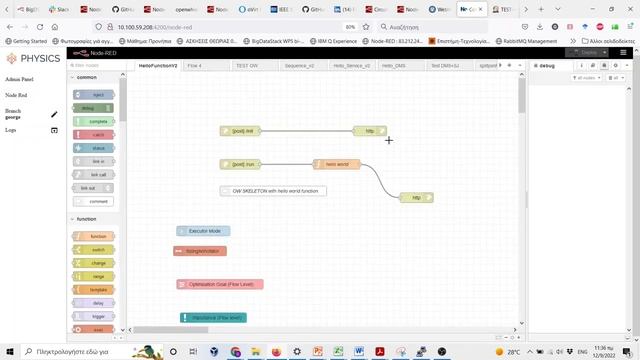Switch to Flow 4 tab
The height and width of the screenshot is (360, 640).
pyautogui.click(x=206, y=66)
